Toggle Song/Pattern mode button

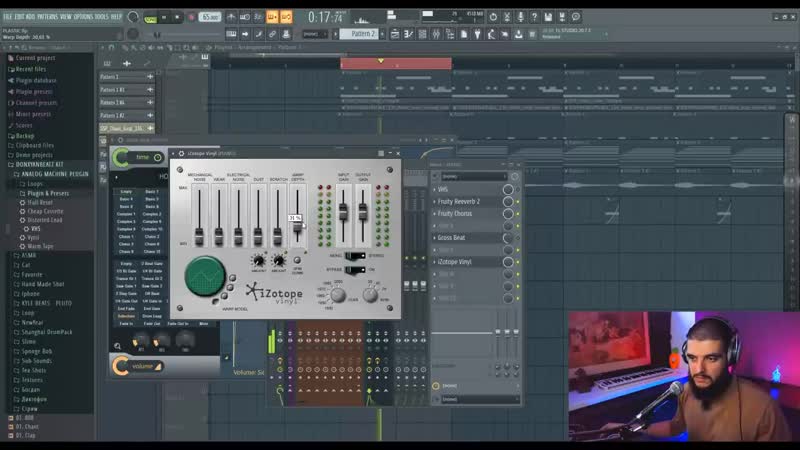(x=151, y=18)
